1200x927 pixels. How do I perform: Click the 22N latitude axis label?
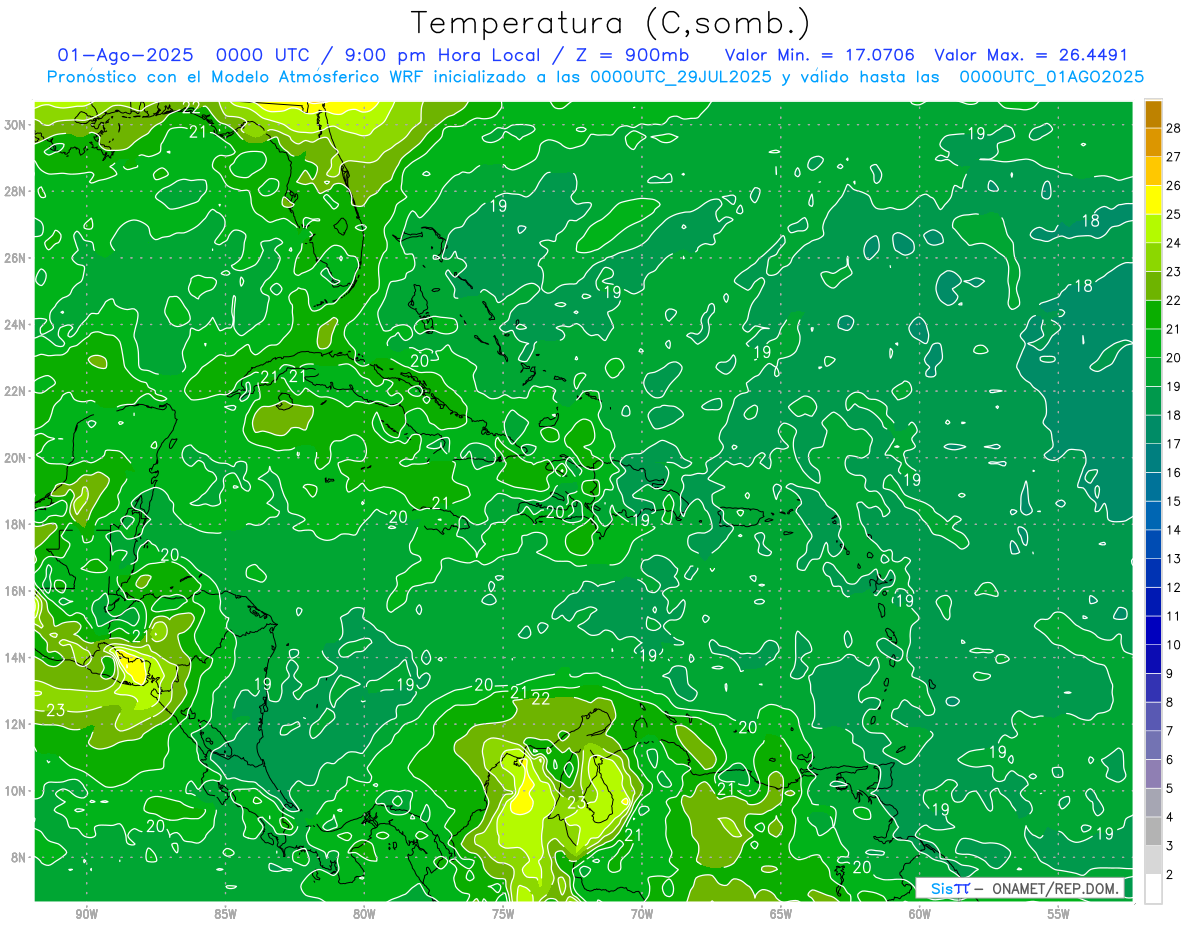(16, 390)
